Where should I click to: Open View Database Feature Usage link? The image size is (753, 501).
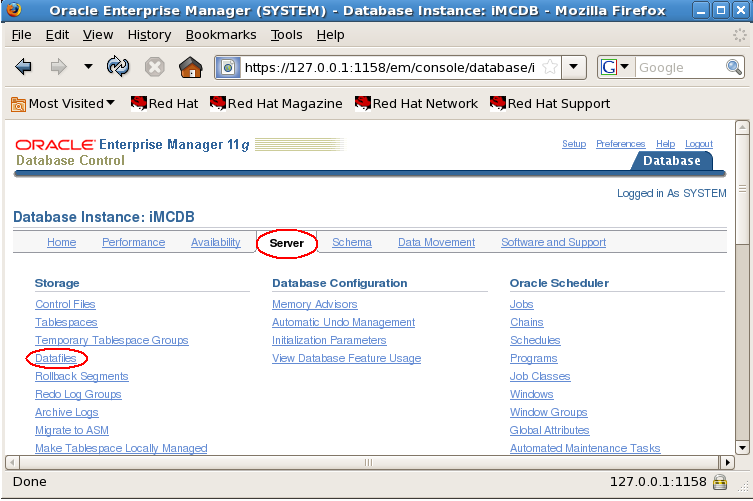(346, 358)
